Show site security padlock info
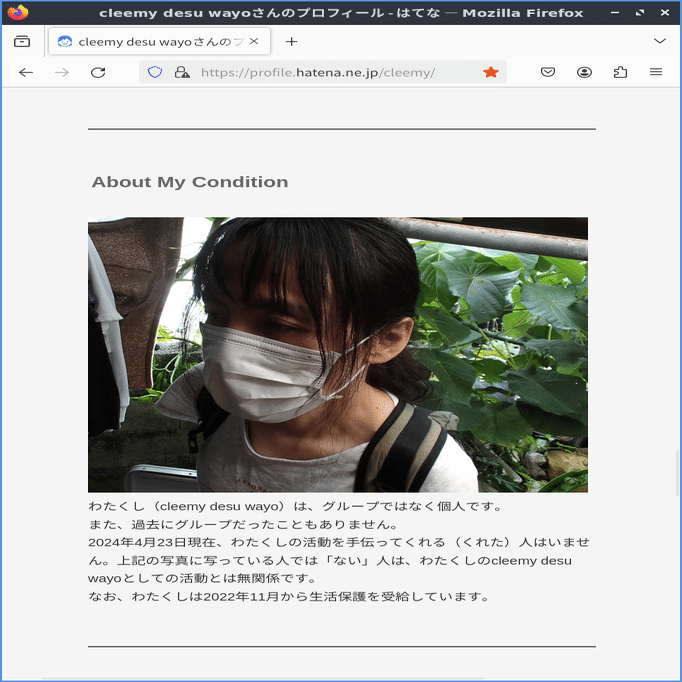This screenshot has width=682, height=682. pos(182,72)
